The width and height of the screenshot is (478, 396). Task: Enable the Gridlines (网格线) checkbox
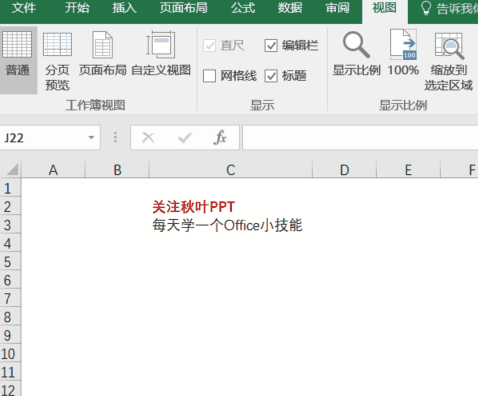[209, 76]
